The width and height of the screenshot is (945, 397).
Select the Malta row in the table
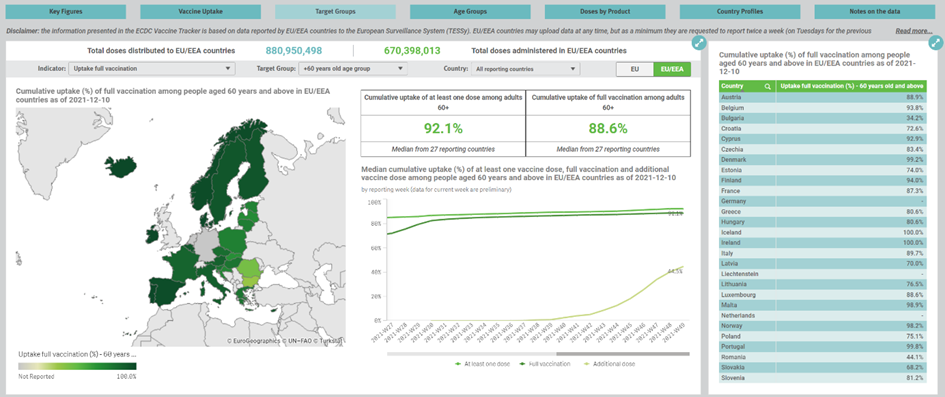tap(823, 305)
